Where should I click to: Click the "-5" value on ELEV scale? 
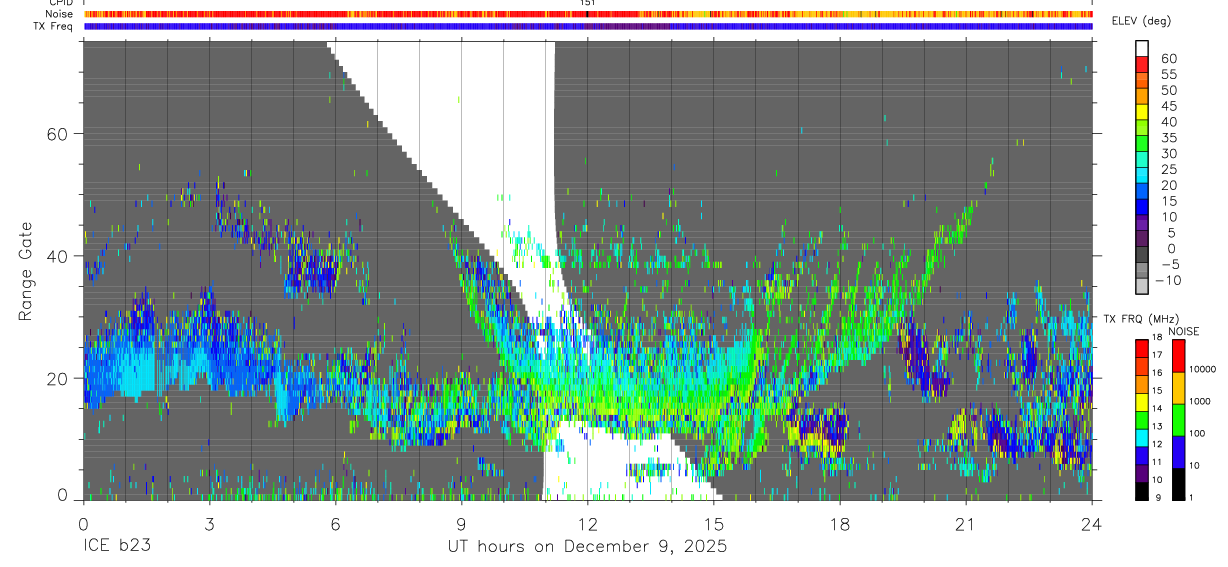point(1169,264)
